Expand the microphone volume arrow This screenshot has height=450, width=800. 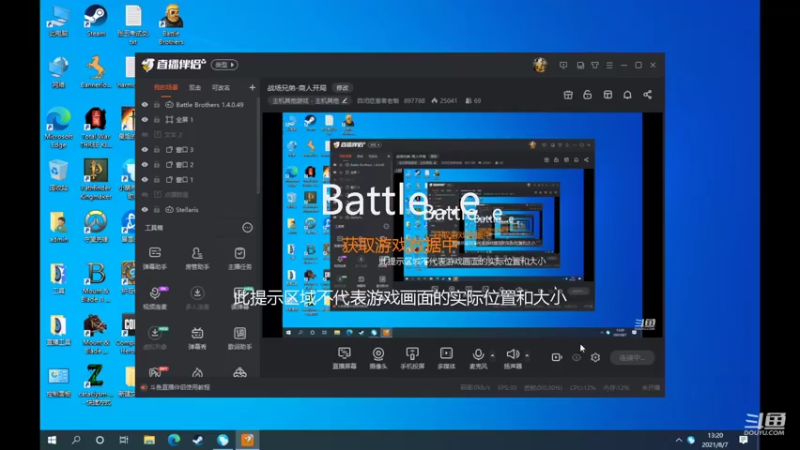492,355
